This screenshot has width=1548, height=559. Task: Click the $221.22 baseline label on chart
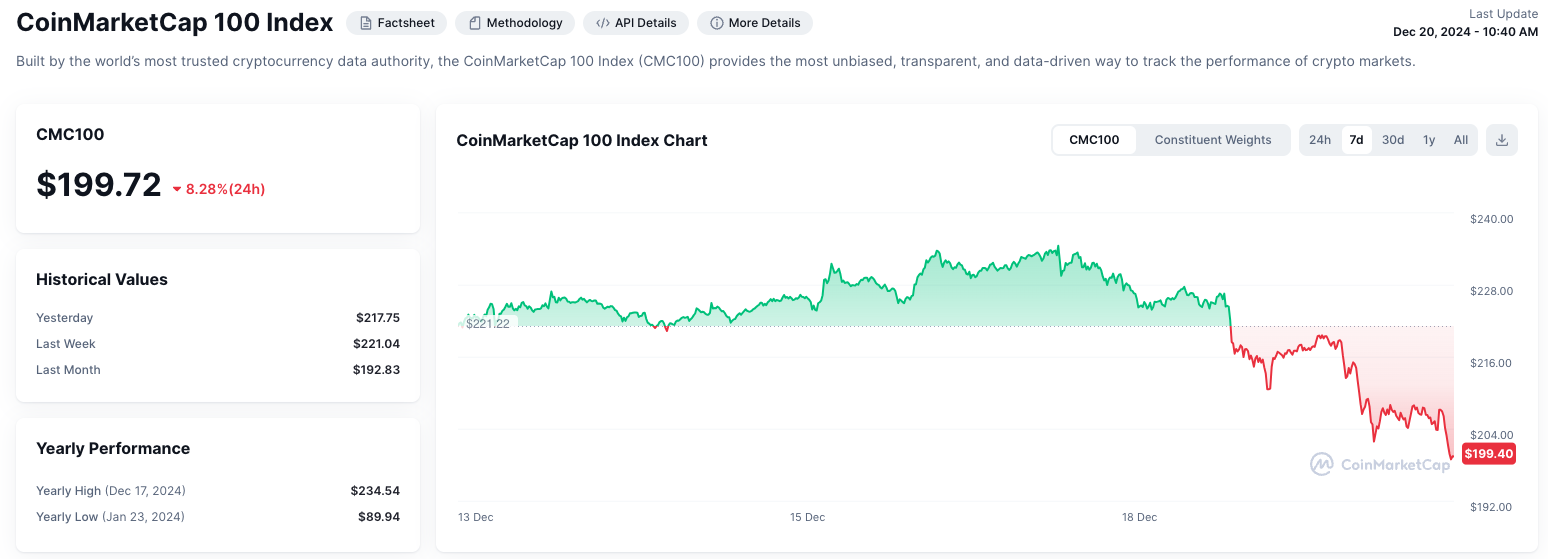coord(487,324)
